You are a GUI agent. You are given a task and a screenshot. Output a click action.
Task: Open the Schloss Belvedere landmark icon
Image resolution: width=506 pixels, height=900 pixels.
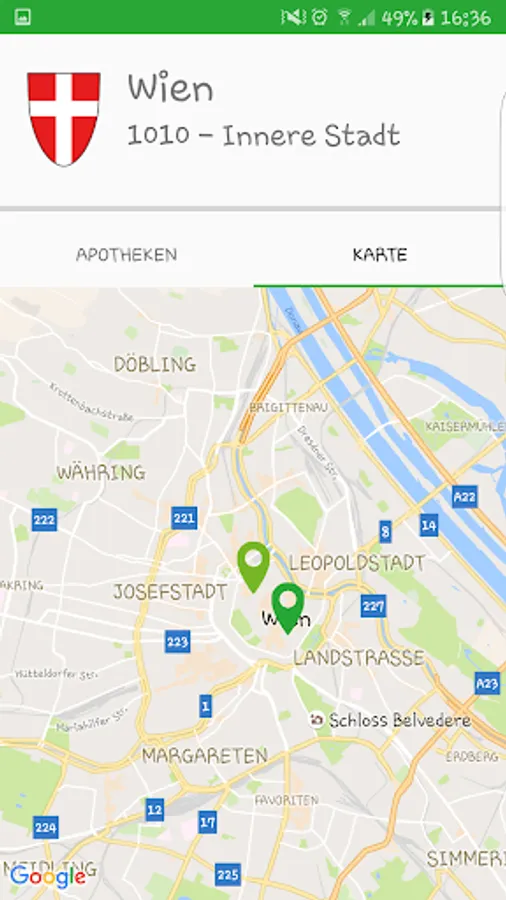[x=316, y=720]
